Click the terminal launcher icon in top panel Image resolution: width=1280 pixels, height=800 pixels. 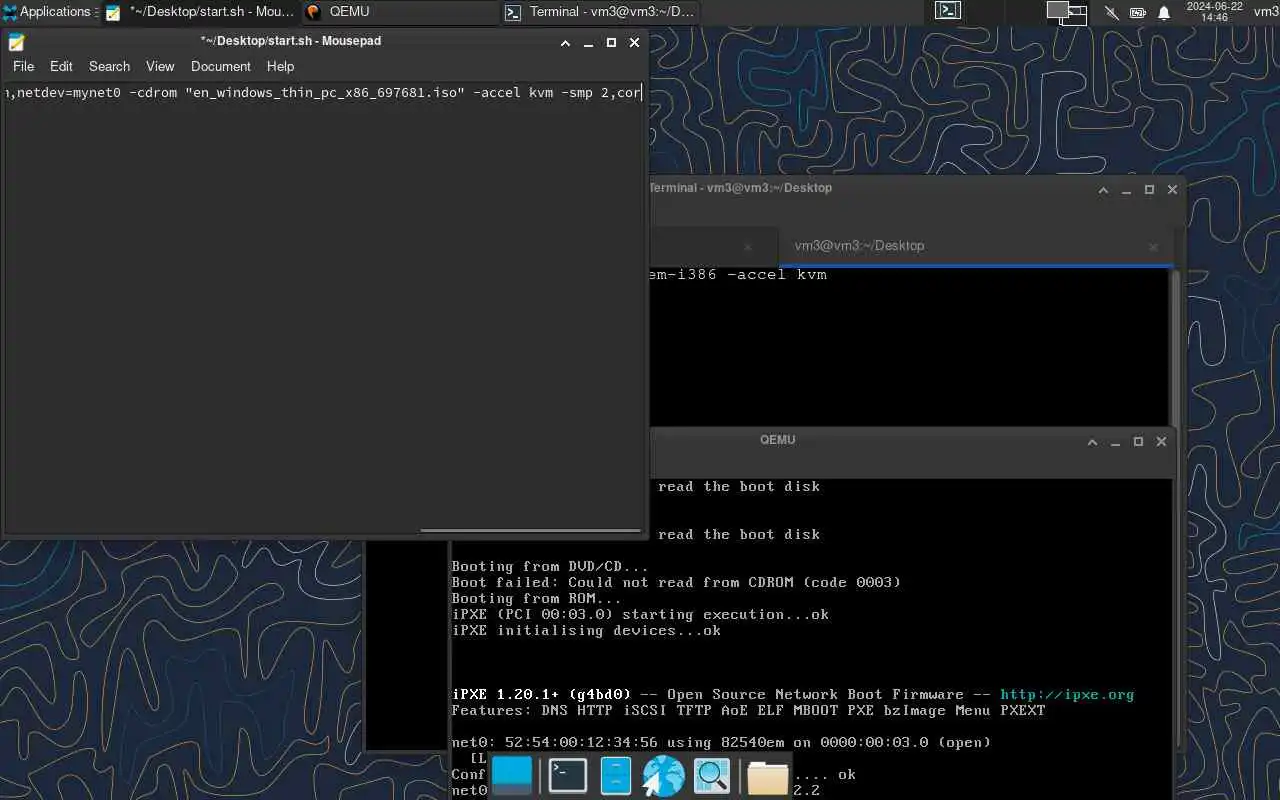click(947, 11)
